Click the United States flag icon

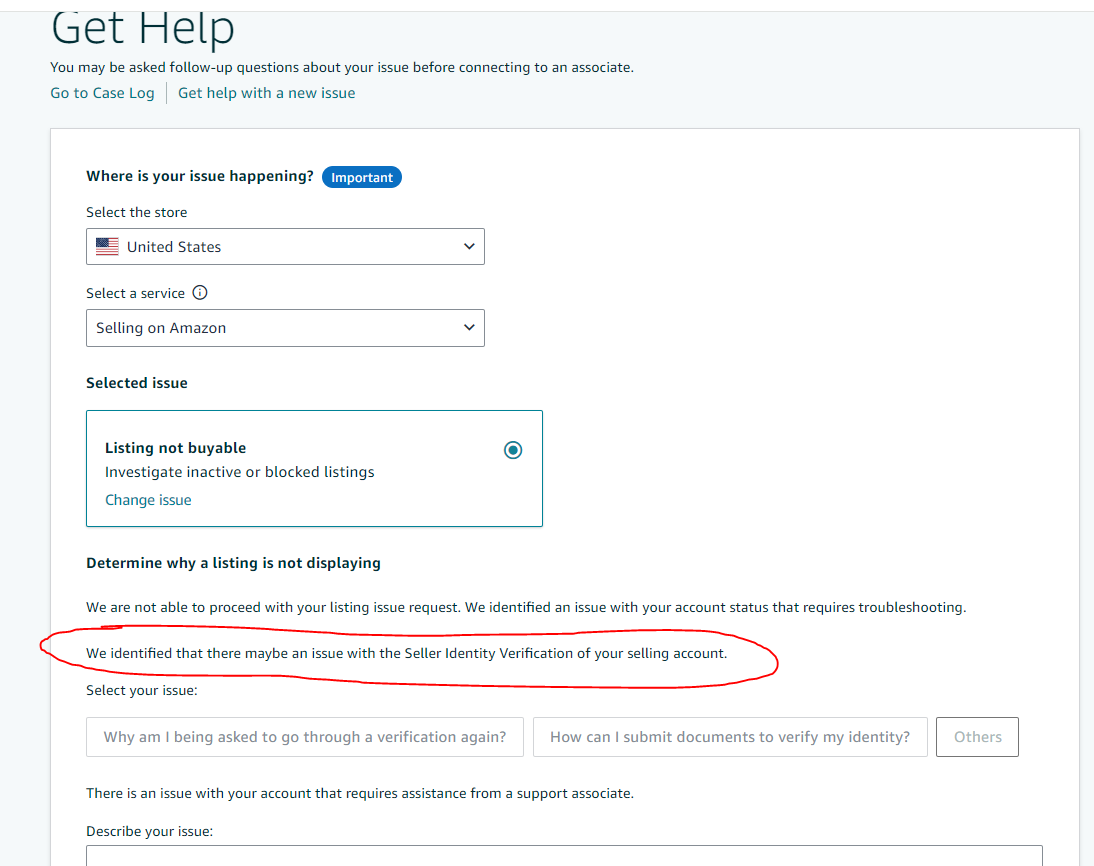(x=107, y=246)
